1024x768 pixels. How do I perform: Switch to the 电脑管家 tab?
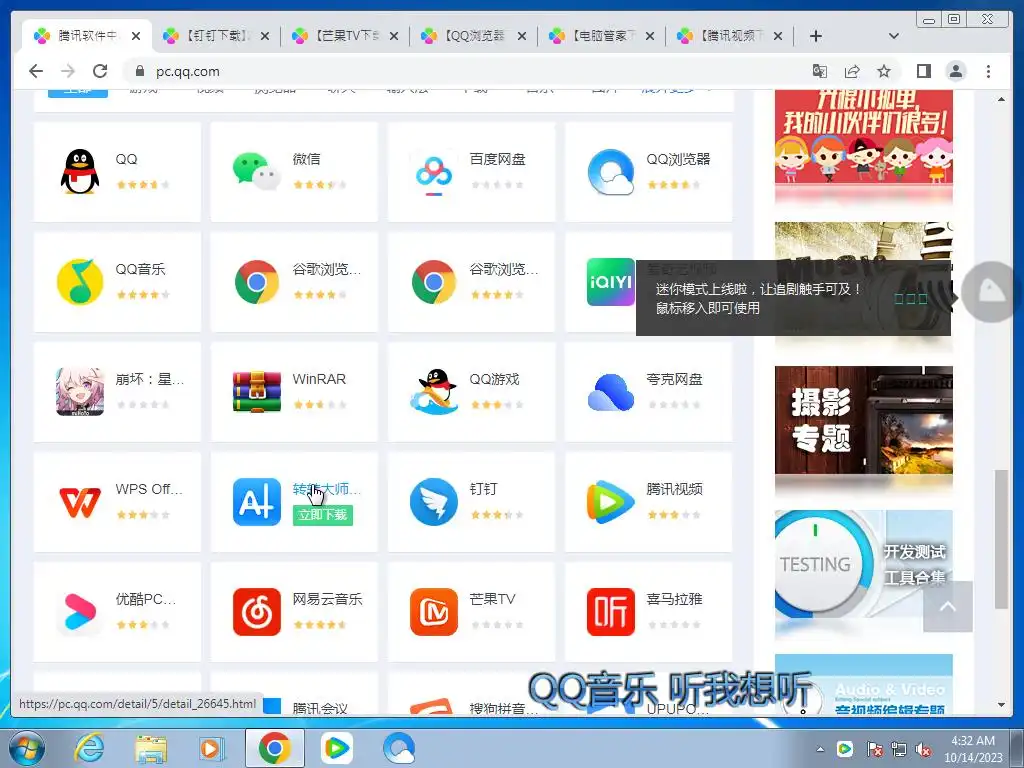click(x=601, y=36)
